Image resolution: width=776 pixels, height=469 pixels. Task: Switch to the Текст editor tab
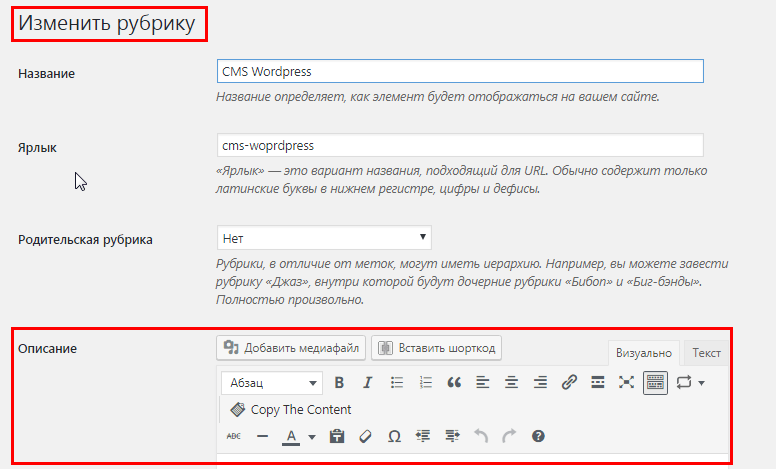706,353
